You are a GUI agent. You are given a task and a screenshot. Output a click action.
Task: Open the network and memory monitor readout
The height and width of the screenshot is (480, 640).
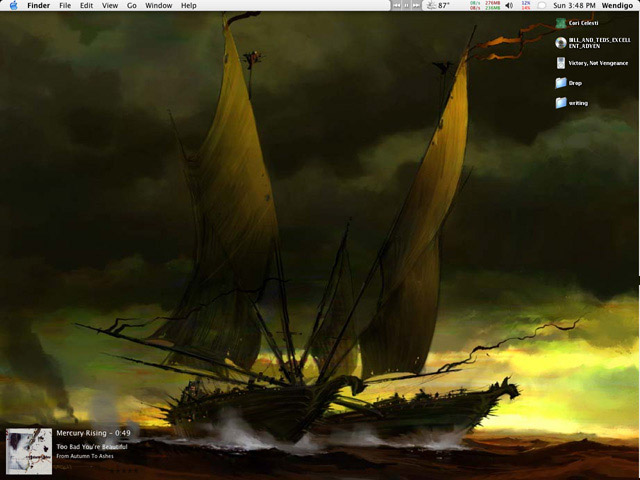(485, 5)
